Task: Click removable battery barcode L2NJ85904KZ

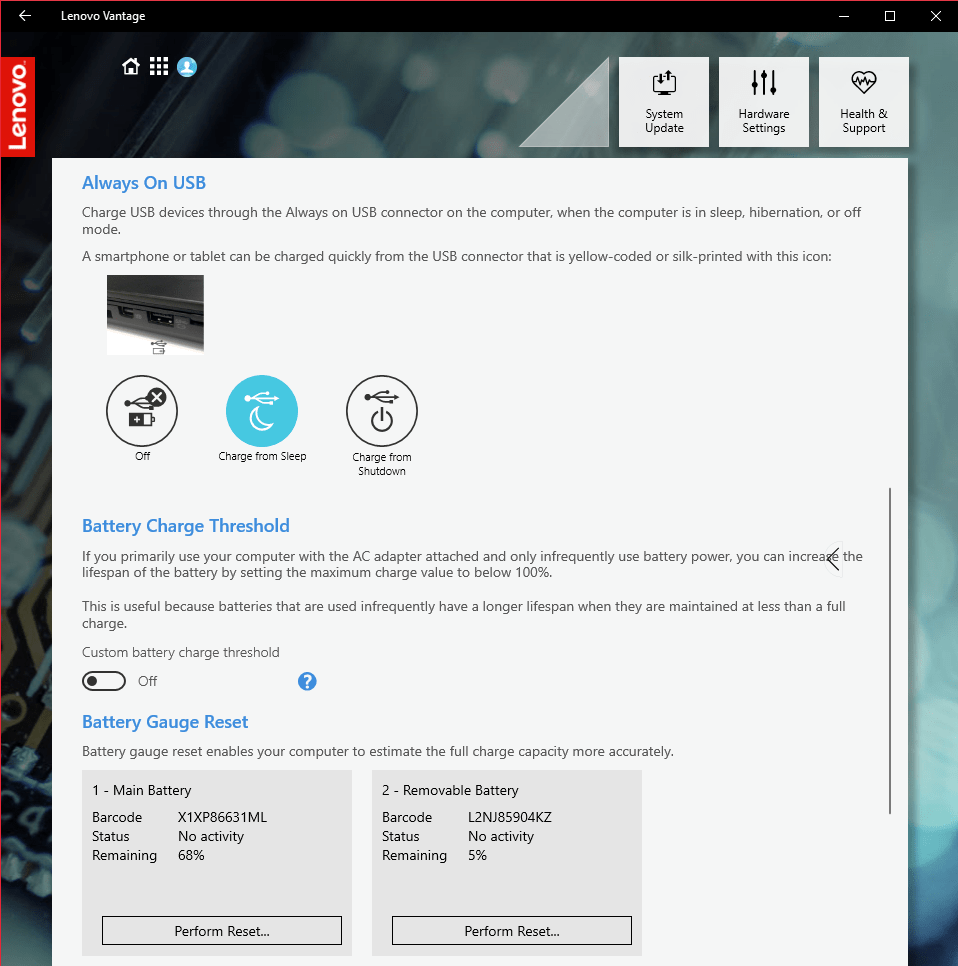Action: 509,818
